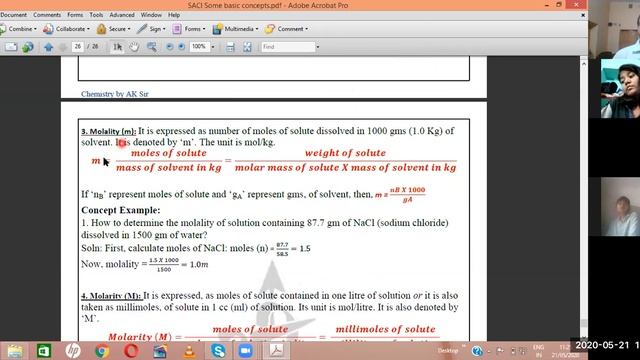Expand the Forms toolbar dropdown arrow
Screen dimensions: 640x360
pyautogui.click(x=204, y=29)
